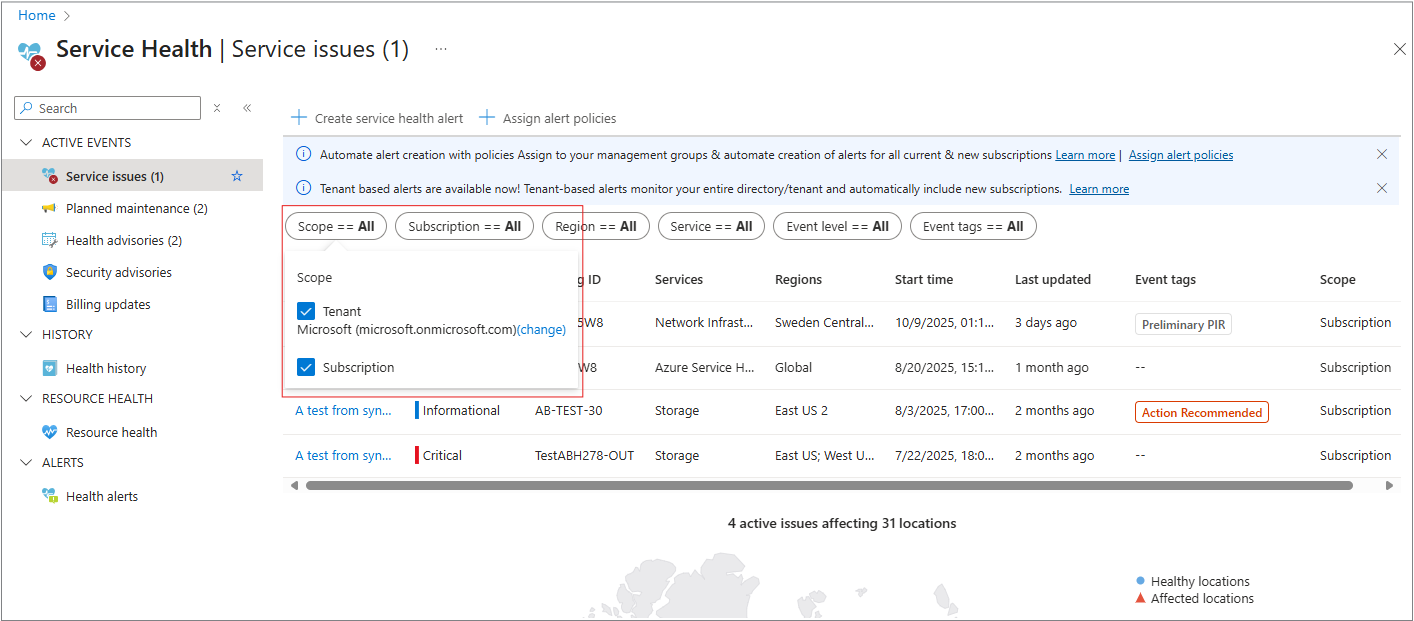Collapse the RESOURCE HEALTH section
Screen dimensions: 1414x621
[26, 399]
